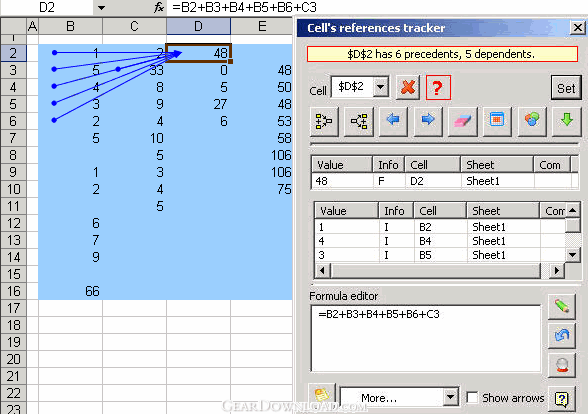Select the B4 row in precedents list
This screenshot has width=588, height=414.
point(440,241)
